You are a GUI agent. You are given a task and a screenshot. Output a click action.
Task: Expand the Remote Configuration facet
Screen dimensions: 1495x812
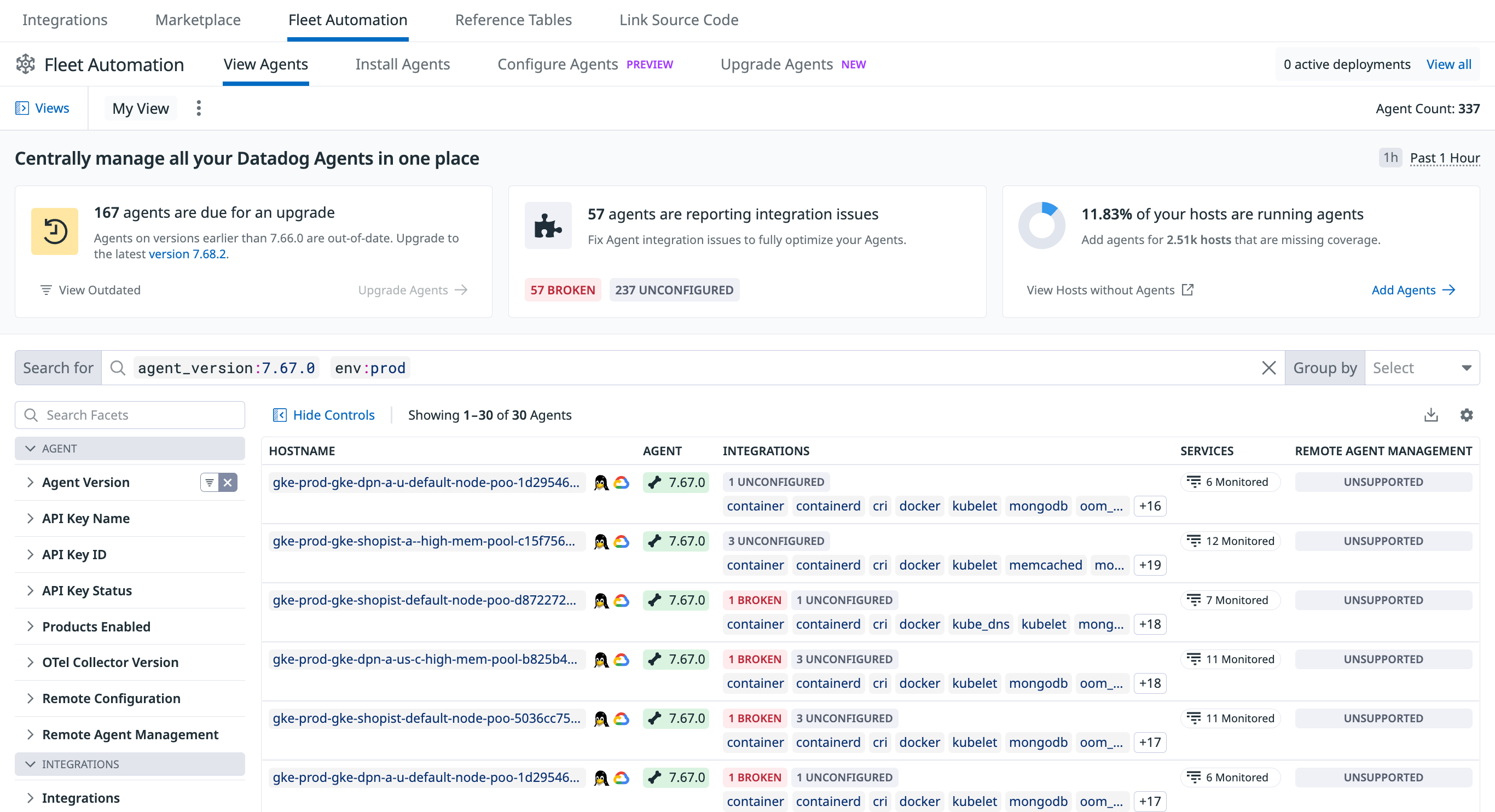tap(30, 698)
